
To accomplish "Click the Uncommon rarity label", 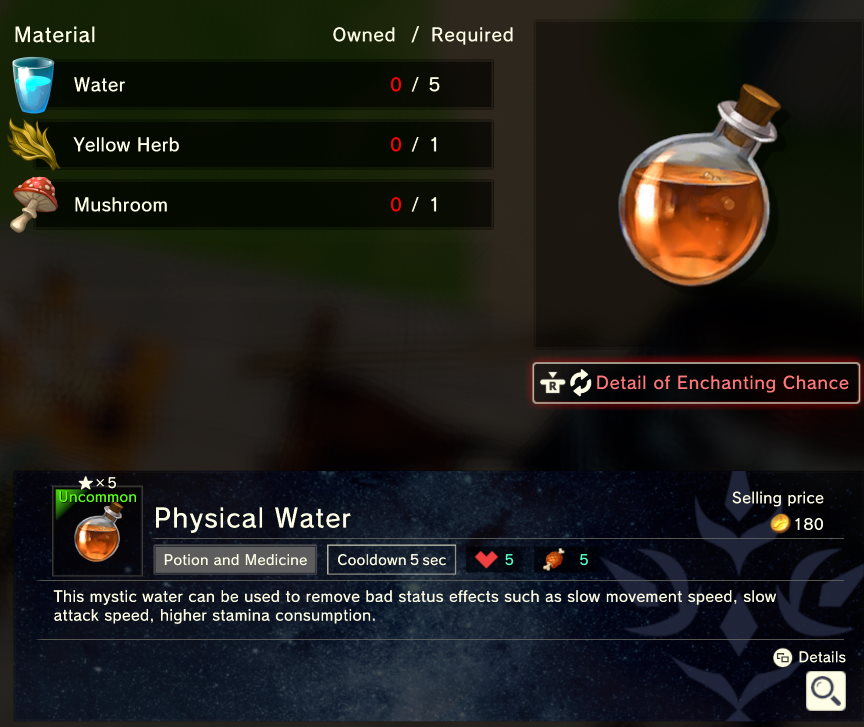I will tap(98, 497).
